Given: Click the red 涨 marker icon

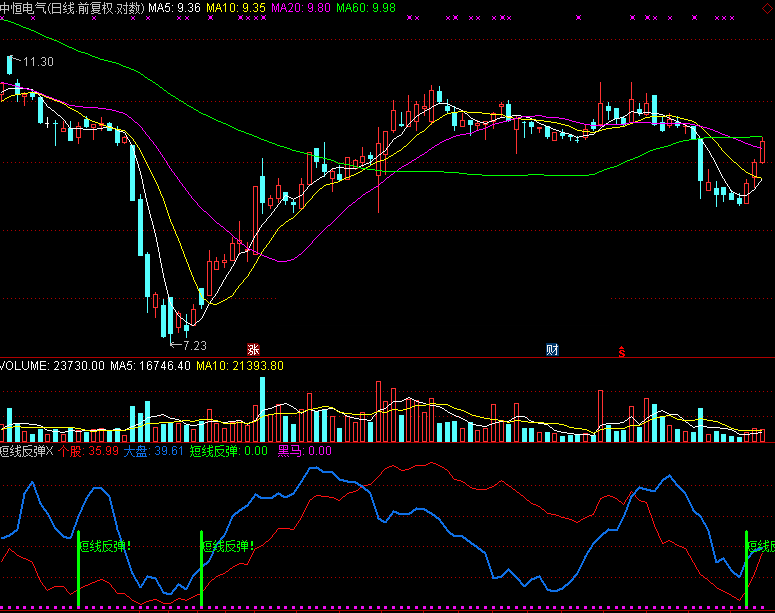Looking at the screenshot, I should pos(253,350).
